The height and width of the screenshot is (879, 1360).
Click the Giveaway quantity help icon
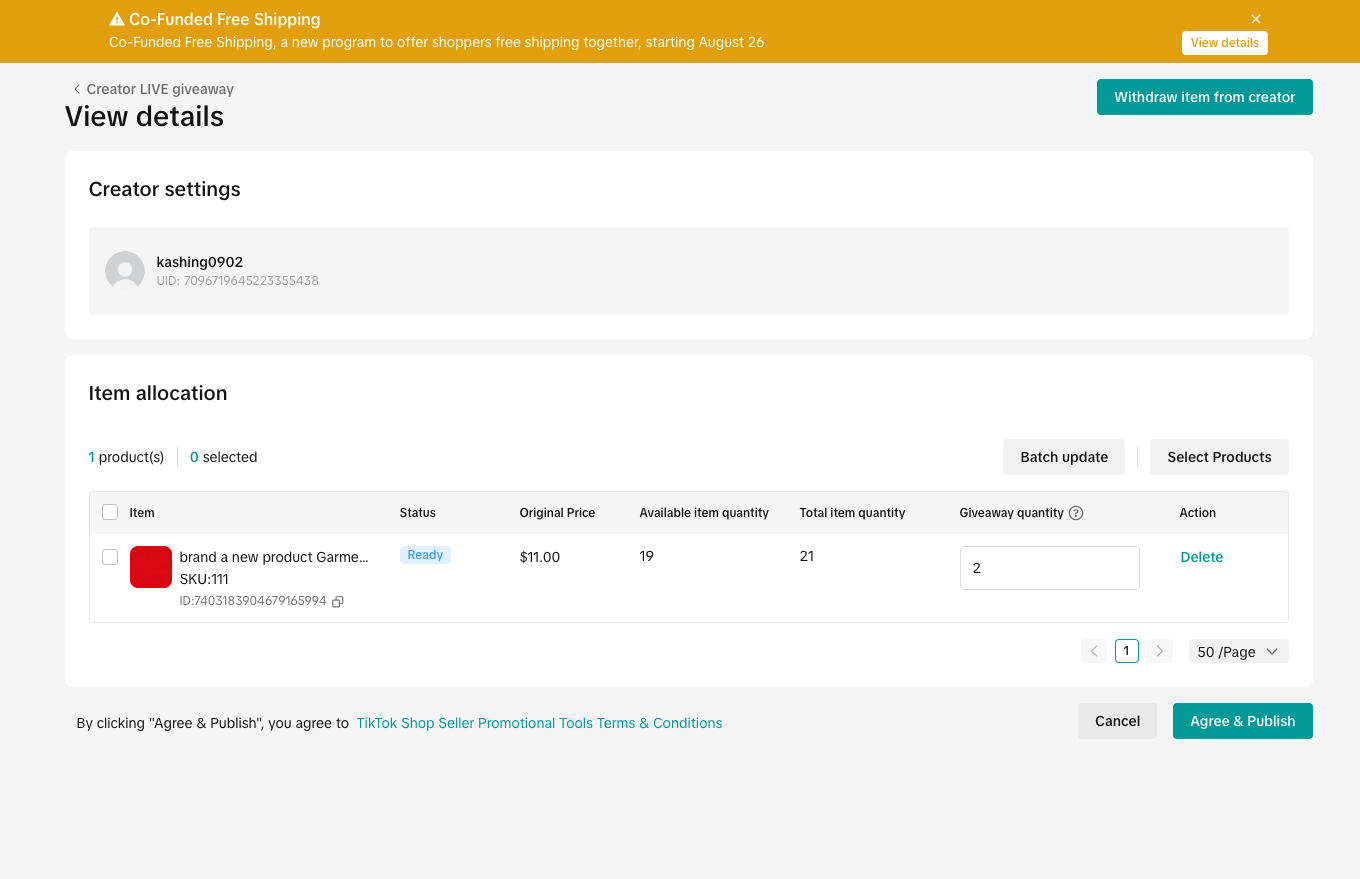pos(1076,513)
